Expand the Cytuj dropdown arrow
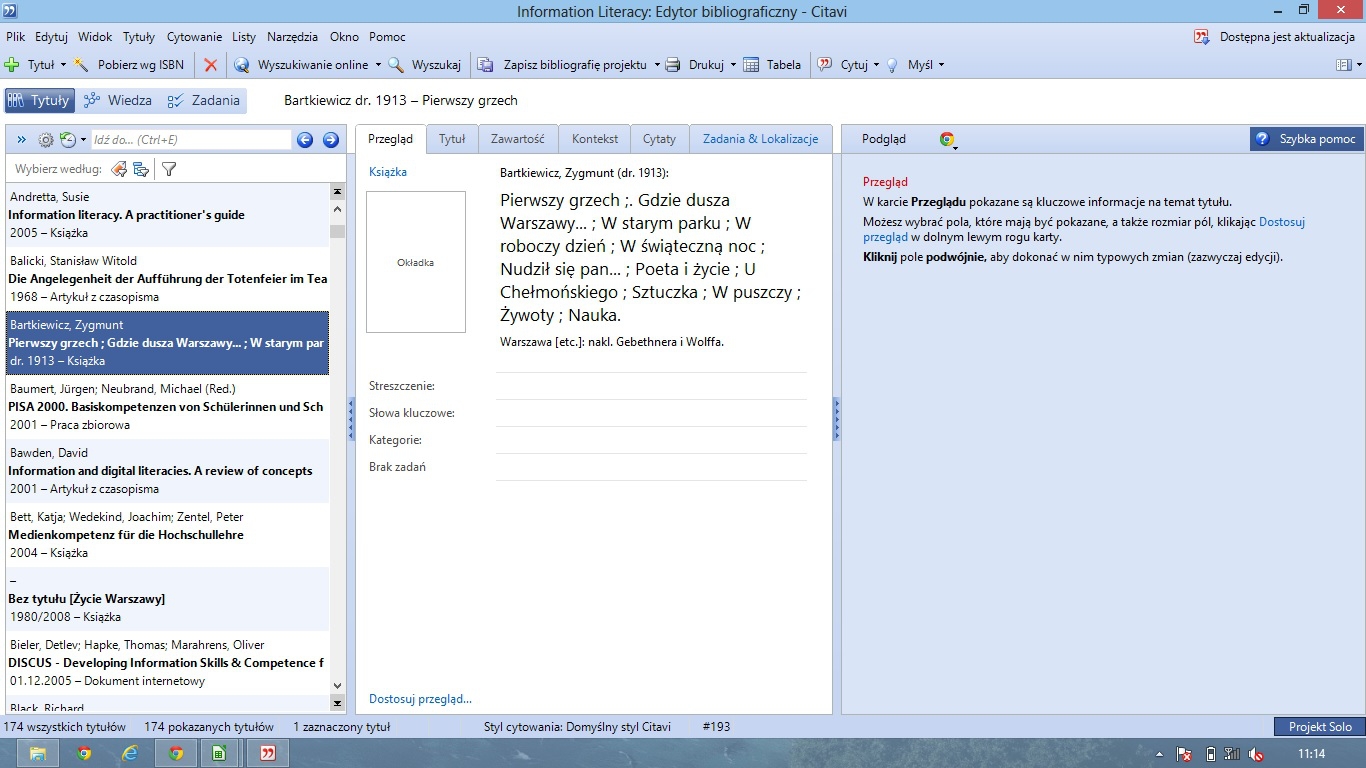This screenshot has height=768, width=1366. coord(876,65)
